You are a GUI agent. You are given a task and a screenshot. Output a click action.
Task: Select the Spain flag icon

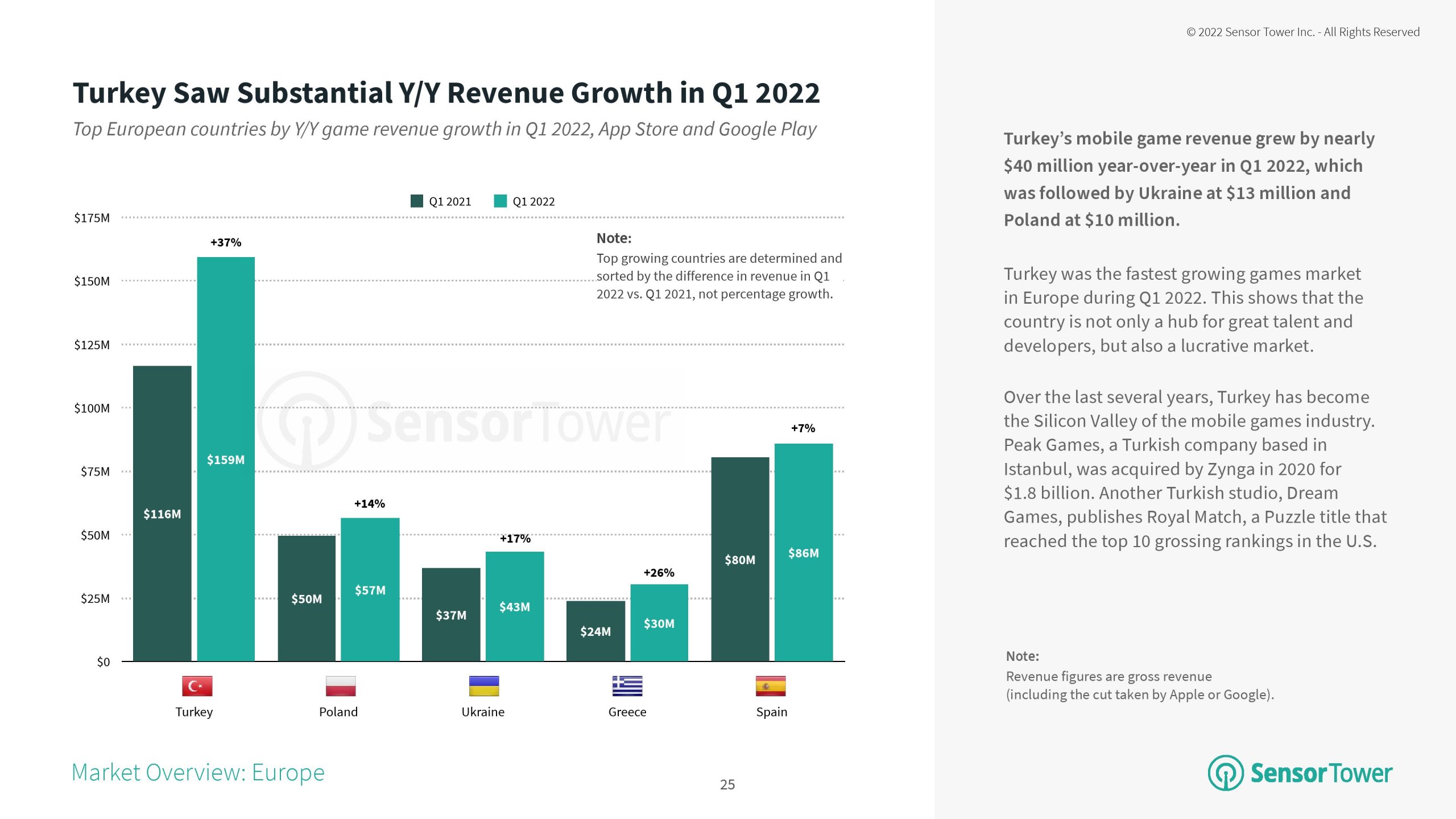click(771, 686)
